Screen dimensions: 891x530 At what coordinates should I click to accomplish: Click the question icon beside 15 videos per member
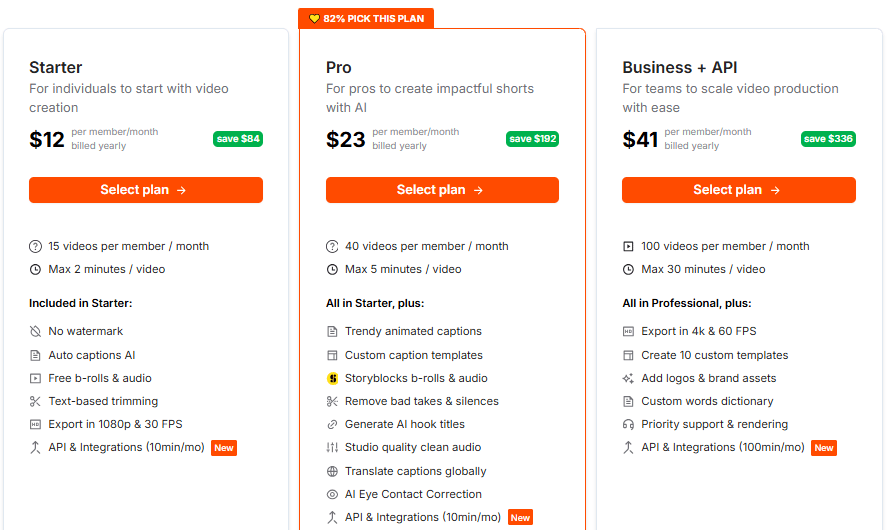coord(35,247)
